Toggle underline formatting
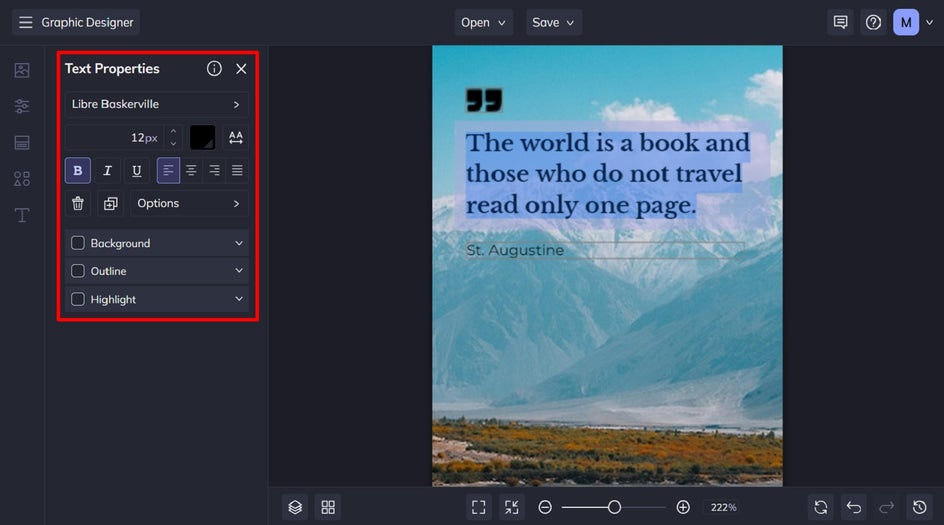 [137, 170]
